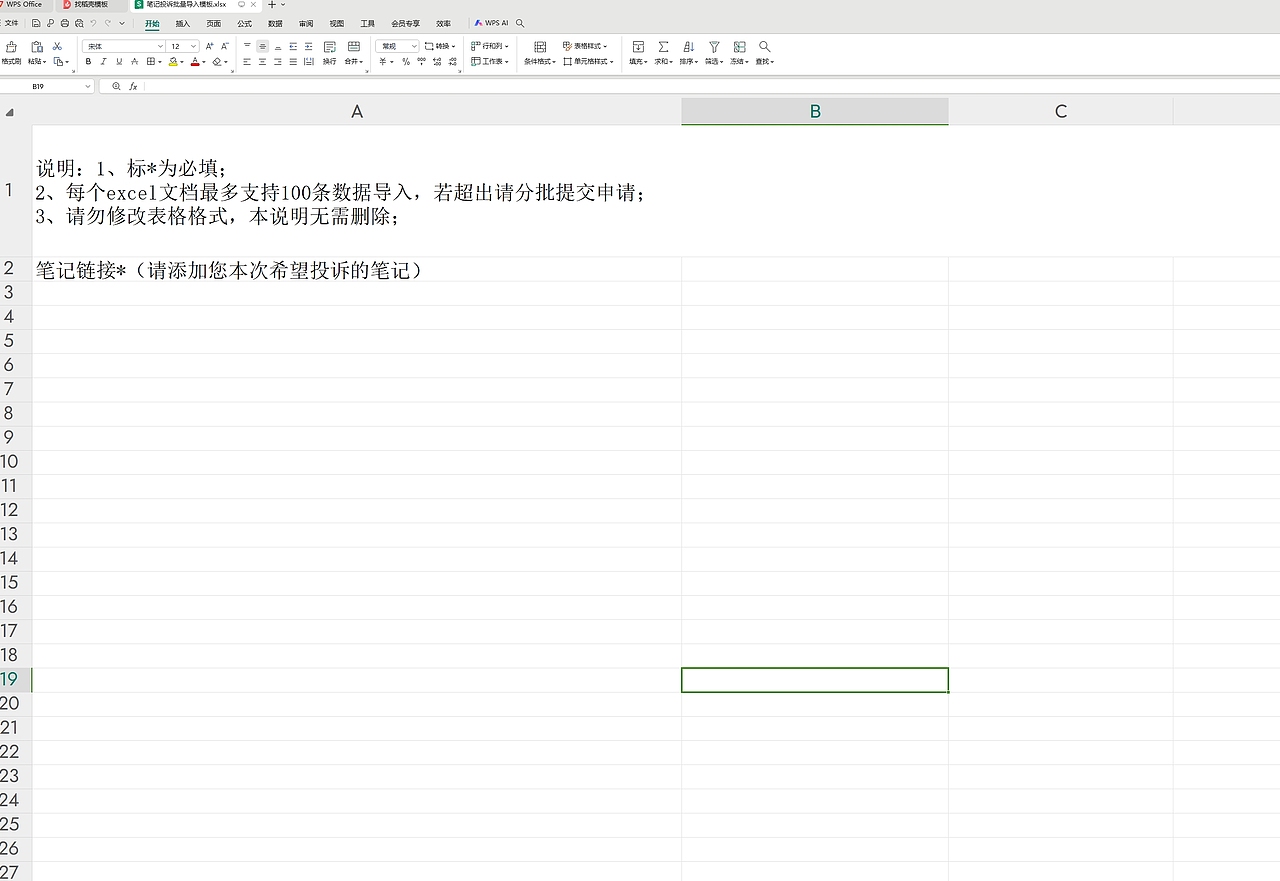Toggle bottom vertical alignment
Image resolution: width=1280 pixels, height=881 pixels.
tap(278, 46)
